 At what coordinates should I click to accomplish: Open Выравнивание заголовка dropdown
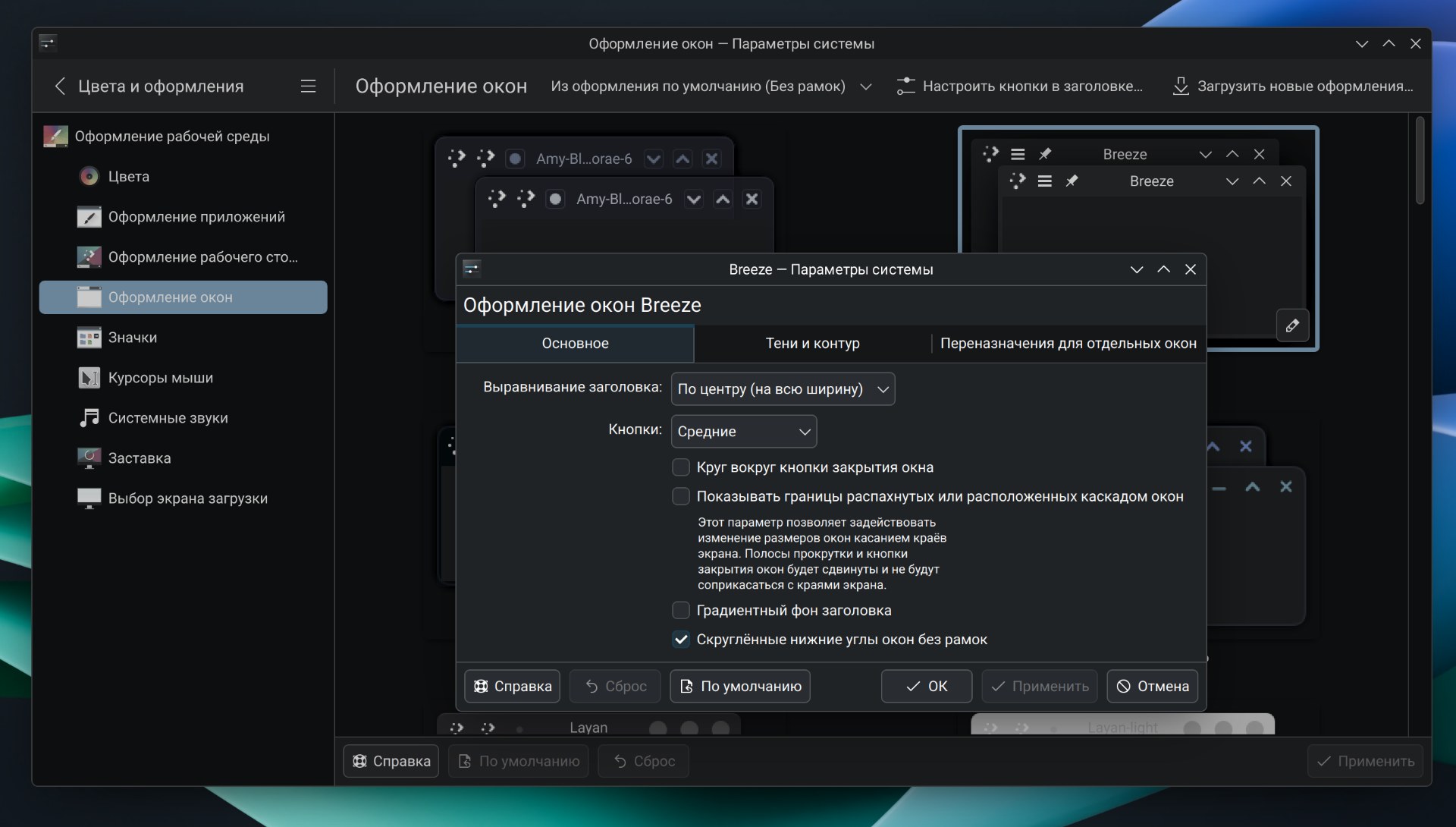point(783,389)
